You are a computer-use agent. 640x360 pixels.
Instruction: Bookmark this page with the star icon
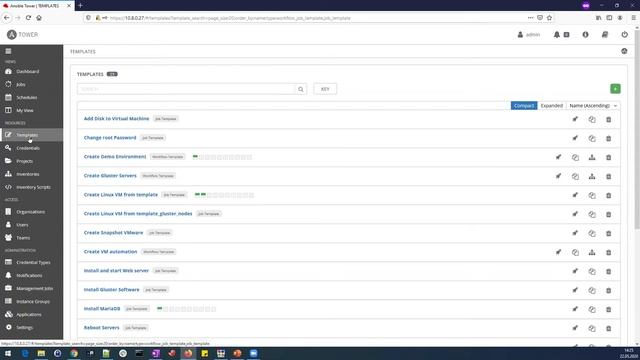[549, 18]
